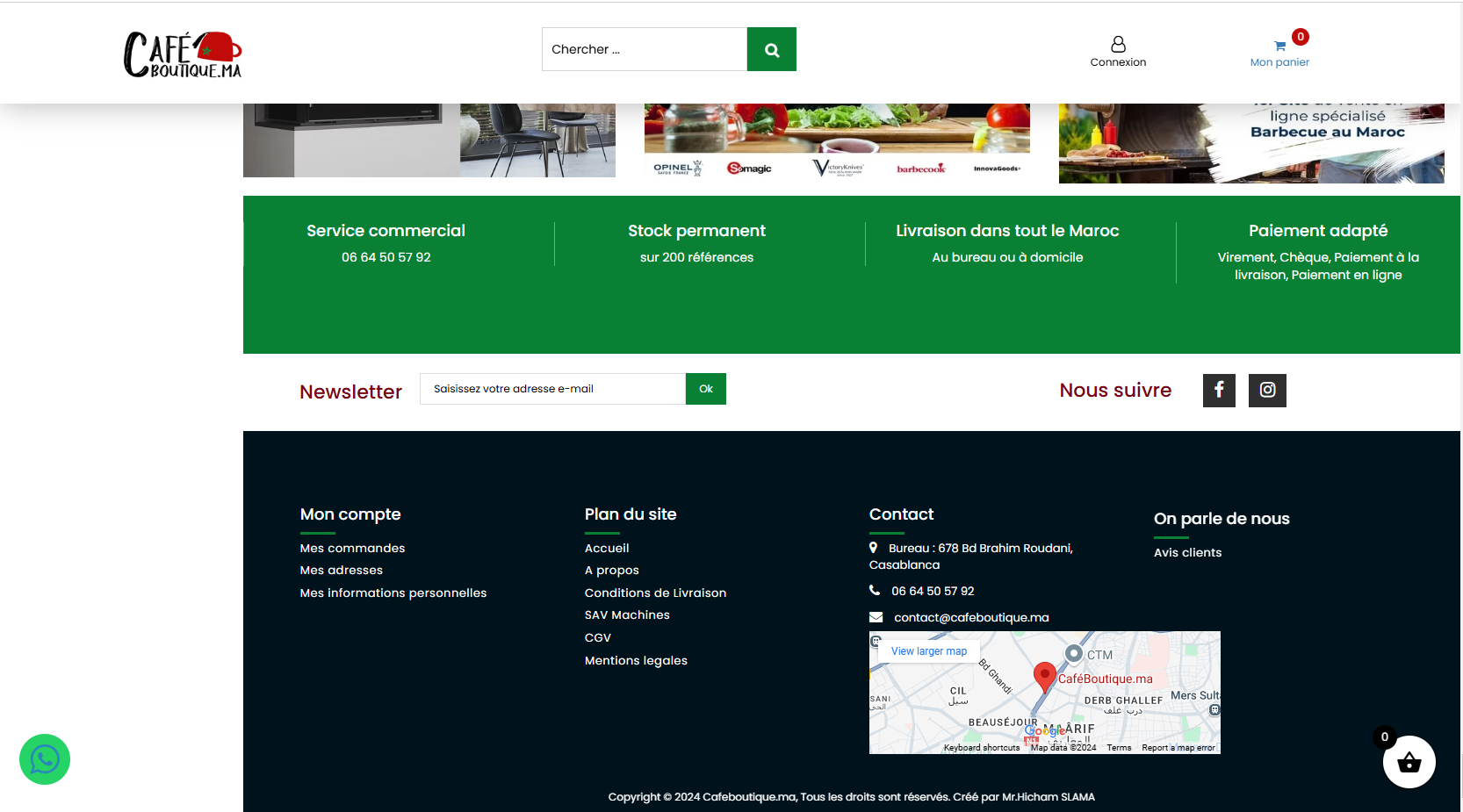Open Mes commandes in the footer
Screen dimensions: 1463x812
click(x=352, y=548)
